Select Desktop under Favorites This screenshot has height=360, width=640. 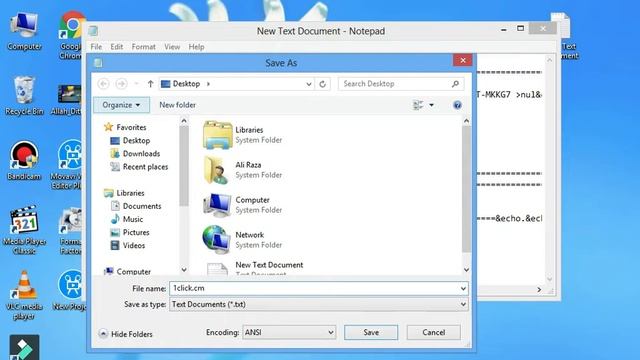[130, 140]
